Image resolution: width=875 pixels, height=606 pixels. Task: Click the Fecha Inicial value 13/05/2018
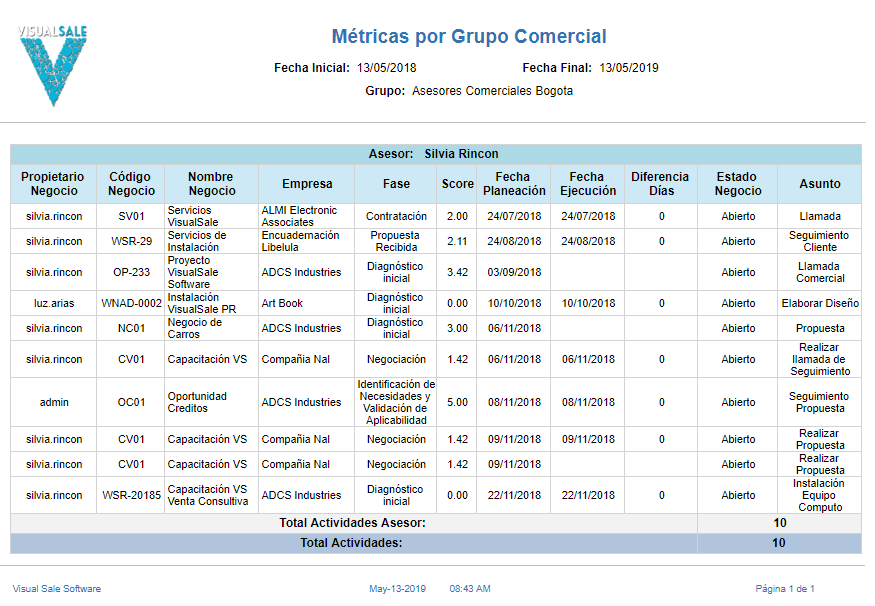point(387,68)
